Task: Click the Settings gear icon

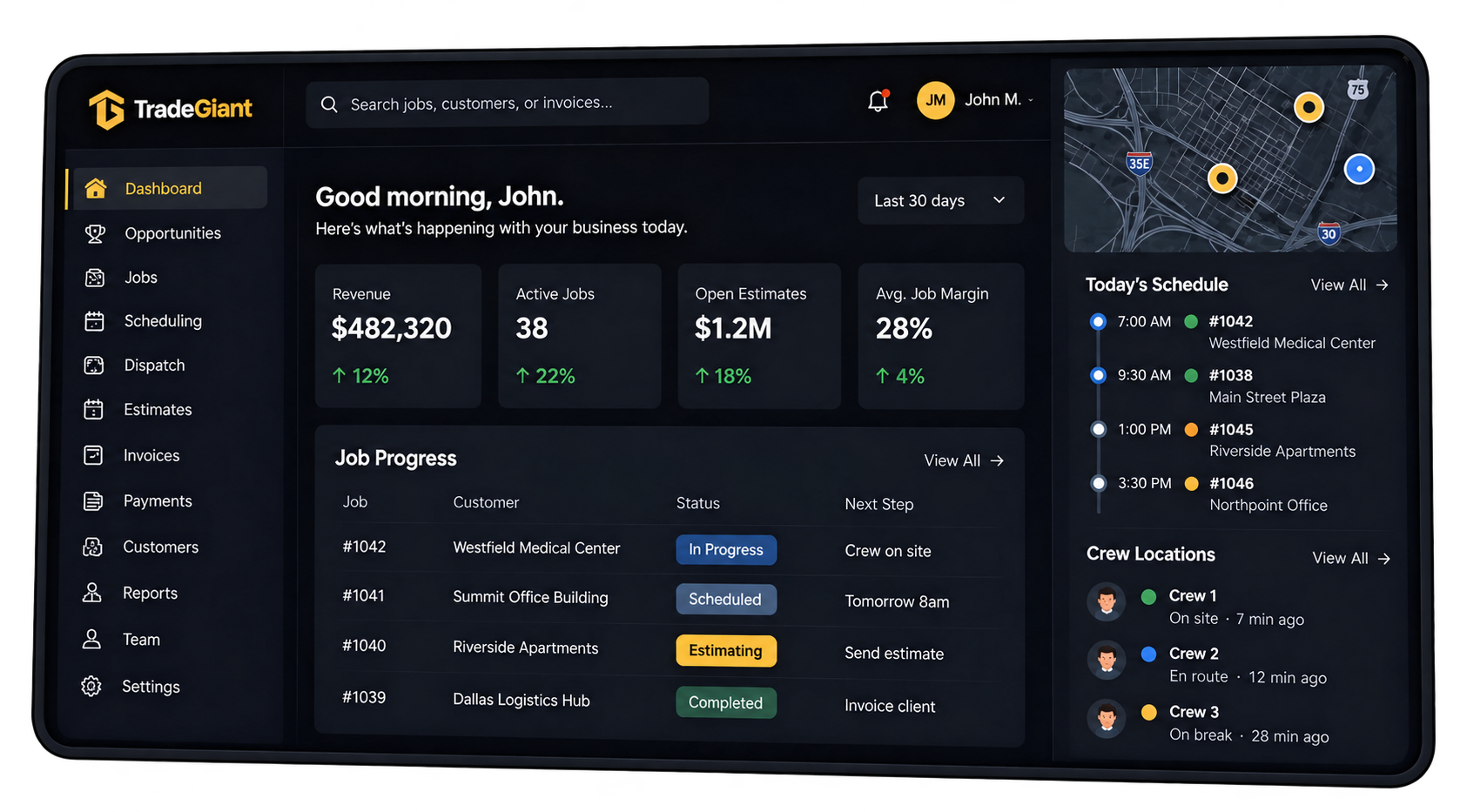Action: [x=91, y=687]
